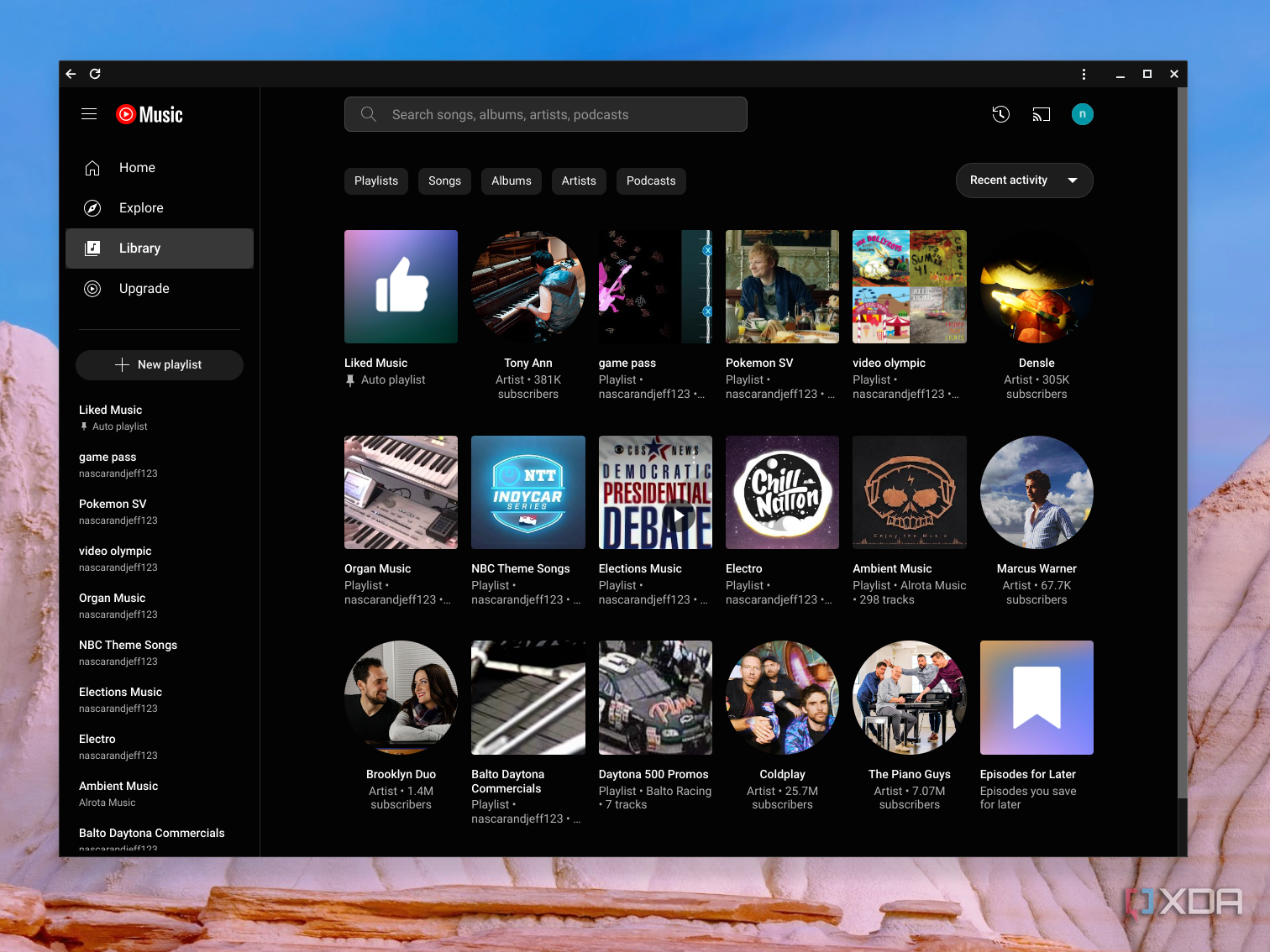Viewport: 1270px width, 952px height.
Task: Open Marcus Warner artist thumbnail
Action: tap(1036, 492)
